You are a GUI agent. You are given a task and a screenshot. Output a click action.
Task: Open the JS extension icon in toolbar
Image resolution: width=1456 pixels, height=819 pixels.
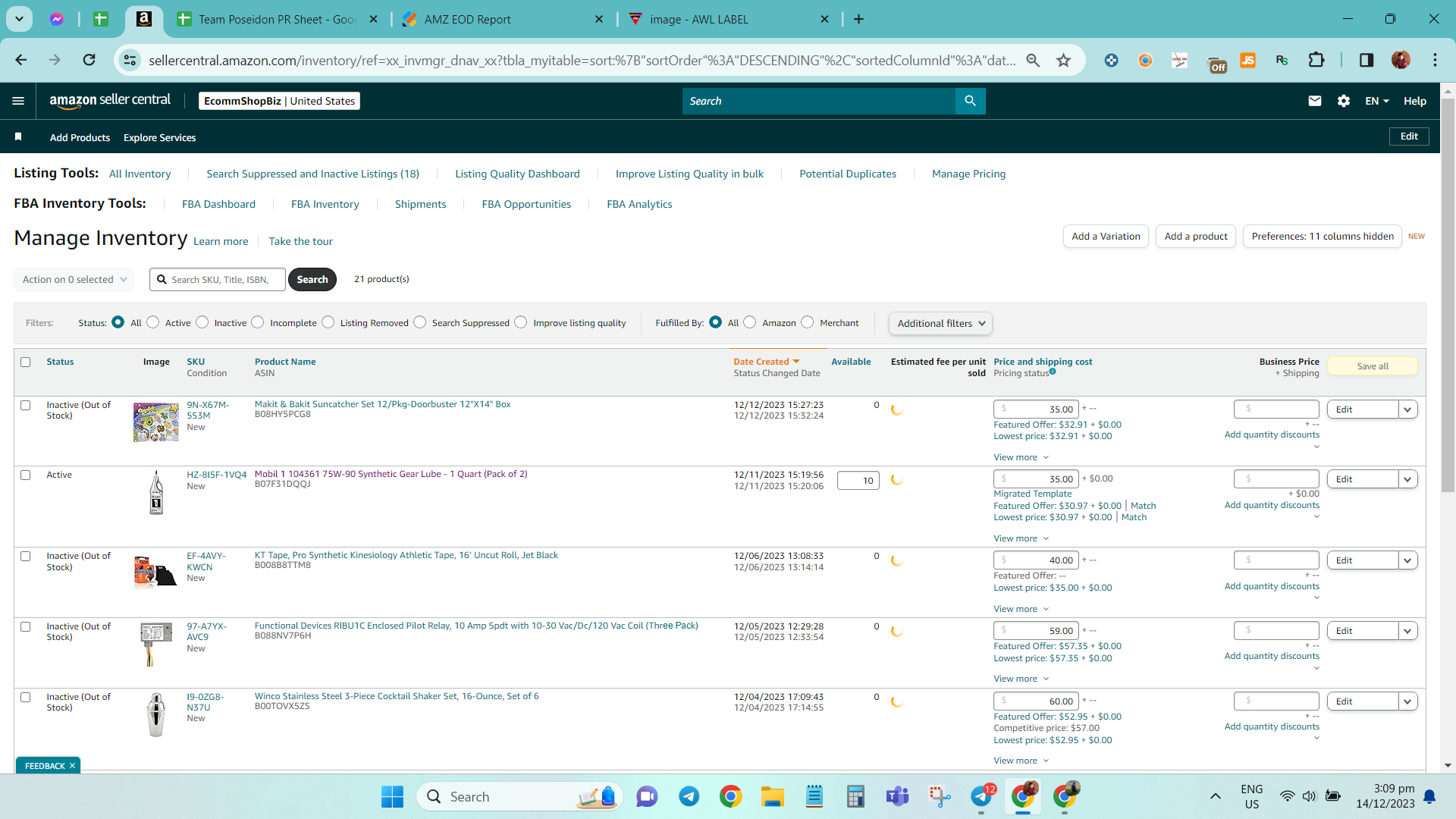click(1247, 60)
